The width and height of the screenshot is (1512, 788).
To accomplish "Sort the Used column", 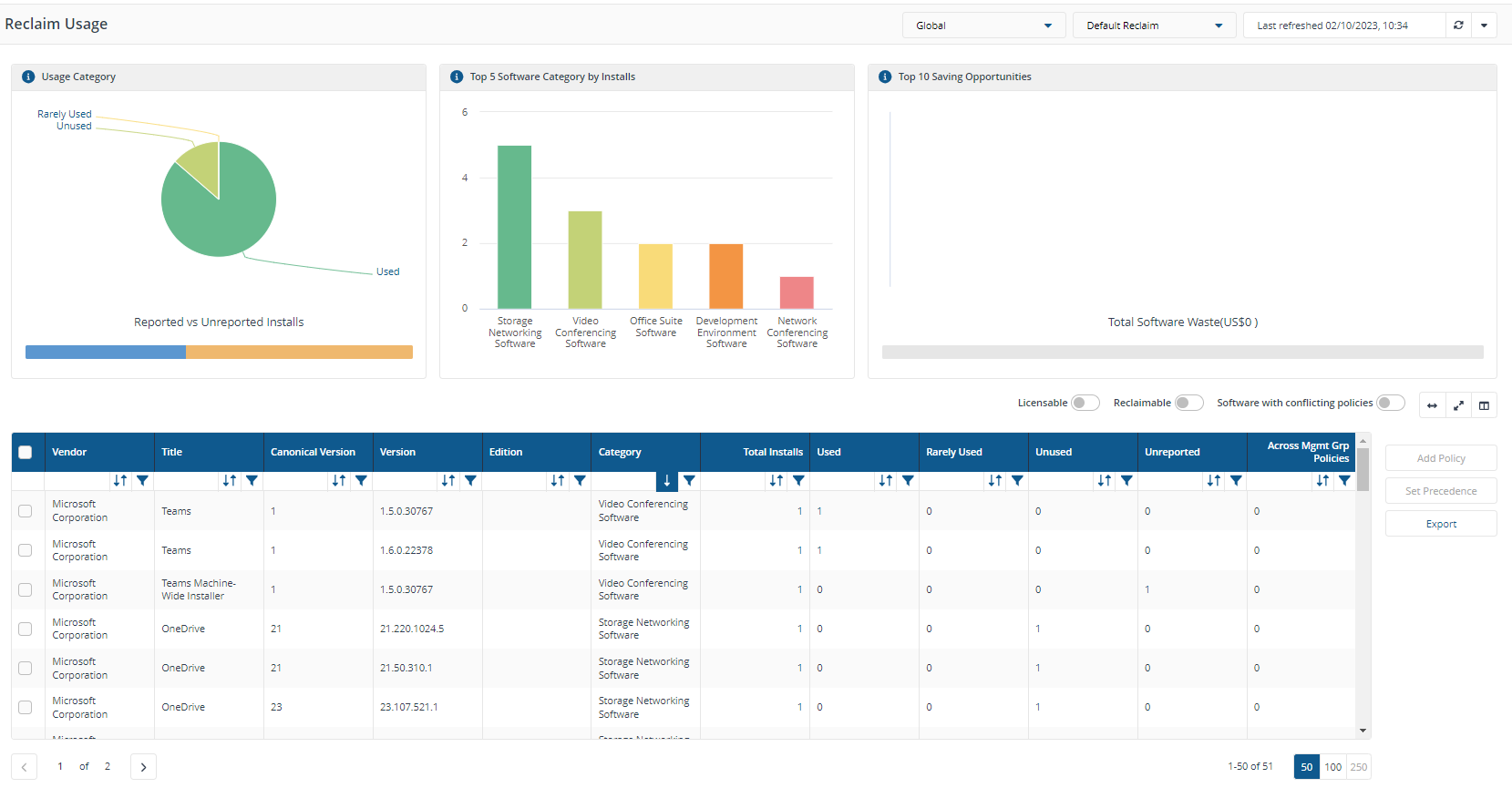I will (x=886, y=480).
